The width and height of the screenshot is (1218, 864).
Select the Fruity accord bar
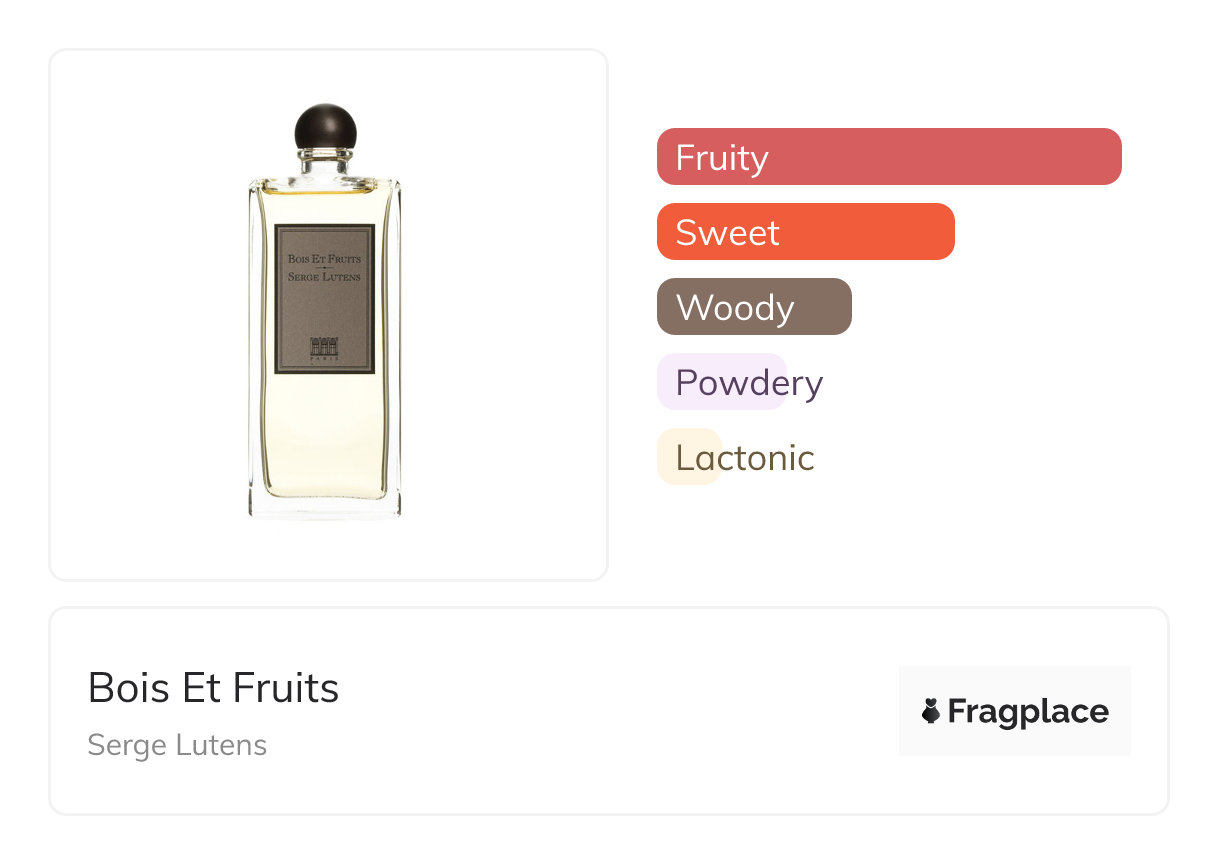(888, 157)
